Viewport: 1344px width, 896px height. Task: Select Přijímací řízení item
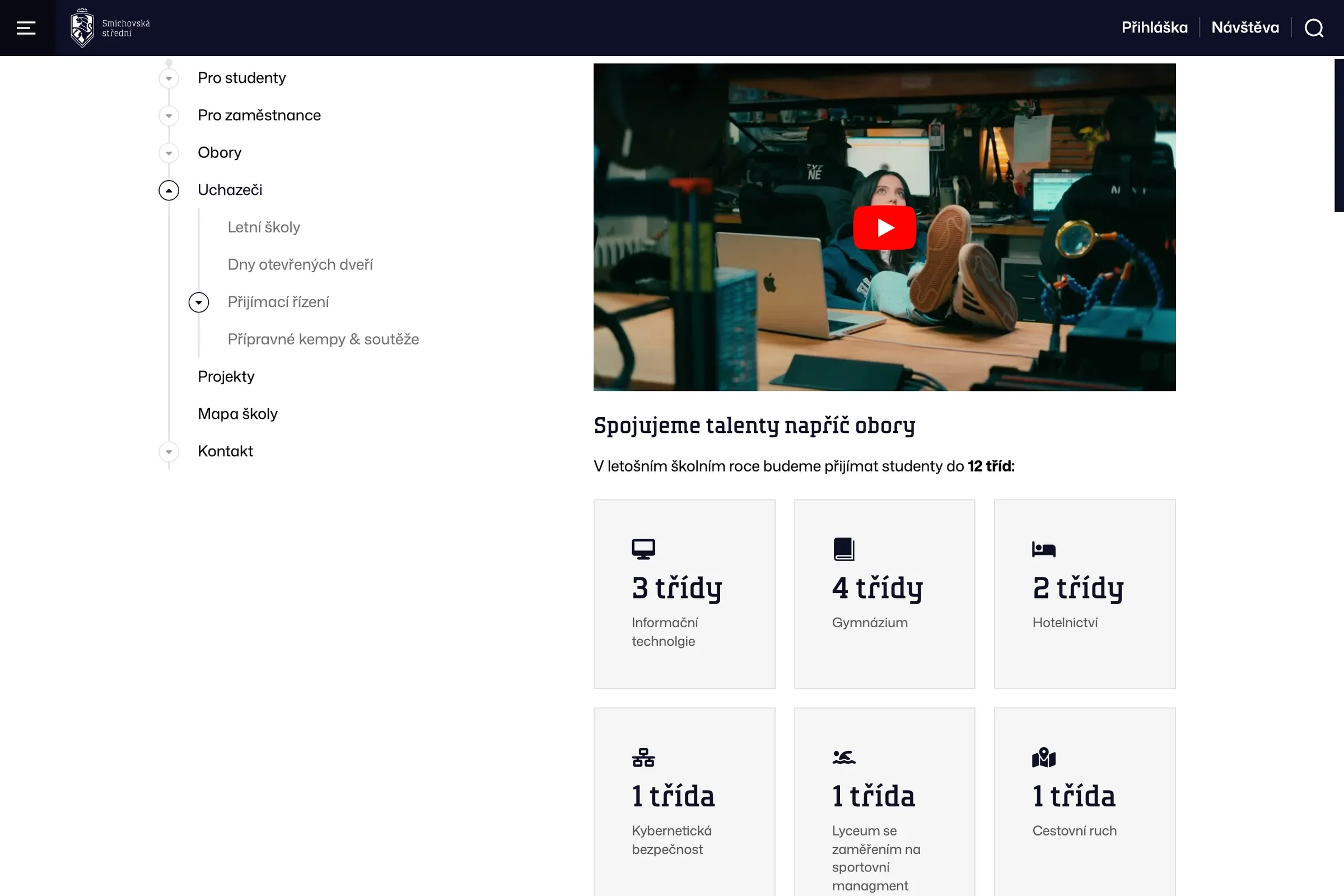click(278, 302)
